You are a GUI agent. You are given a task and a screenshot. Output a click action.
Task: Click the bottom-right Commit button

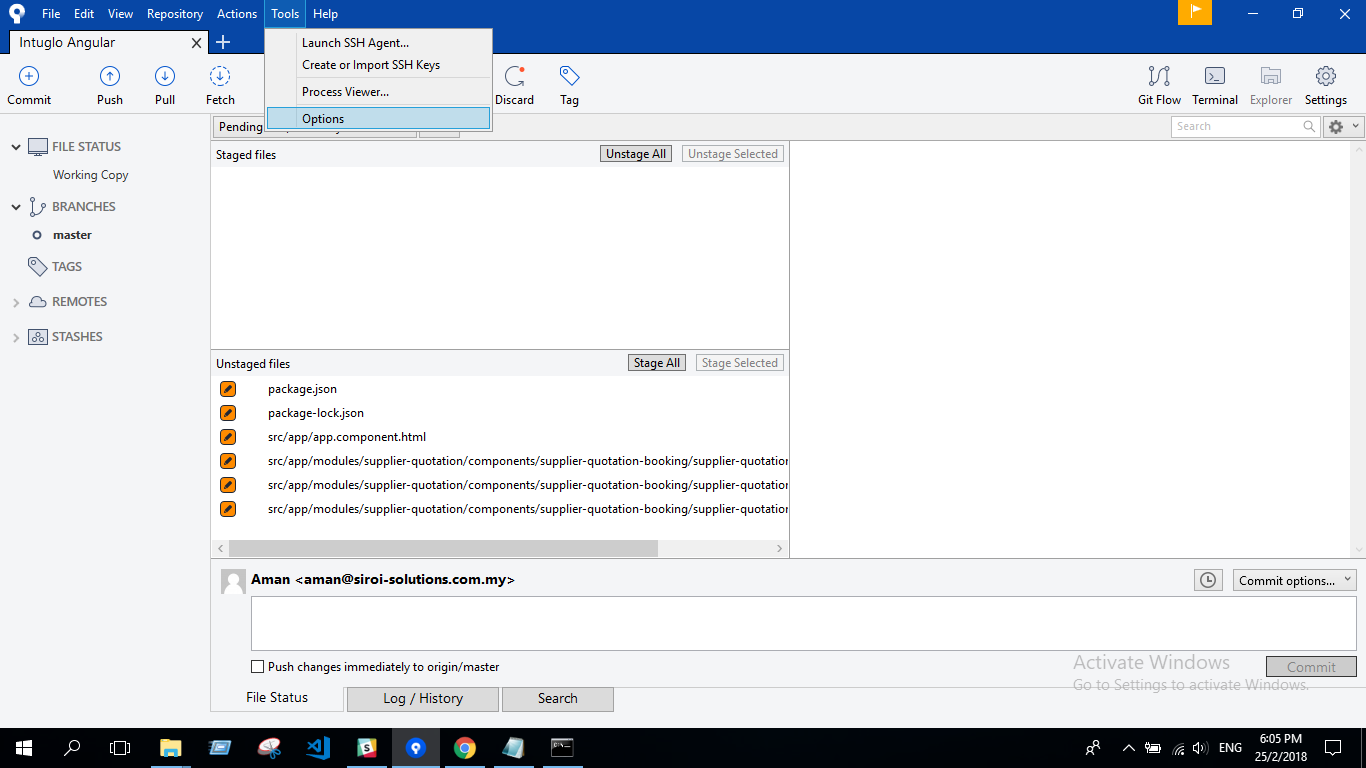[1311, 667]
